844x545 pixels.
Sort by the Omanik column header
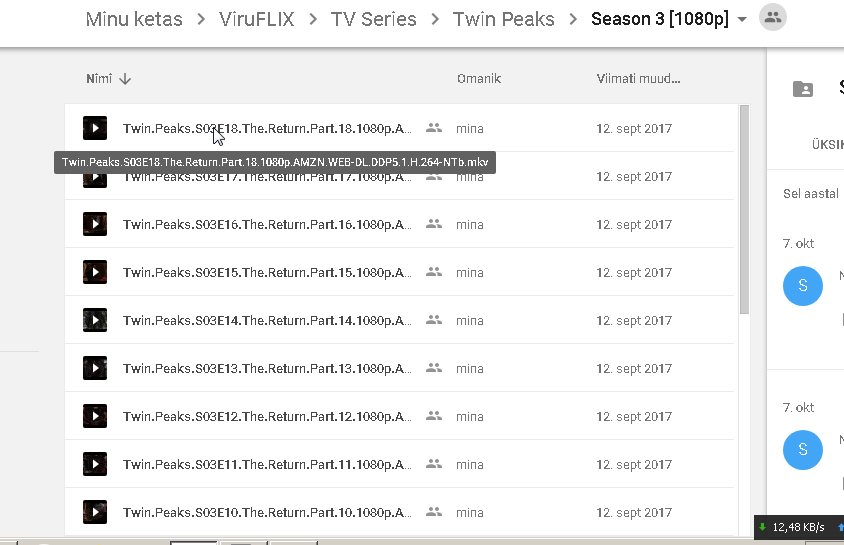[x=479, y=79]
